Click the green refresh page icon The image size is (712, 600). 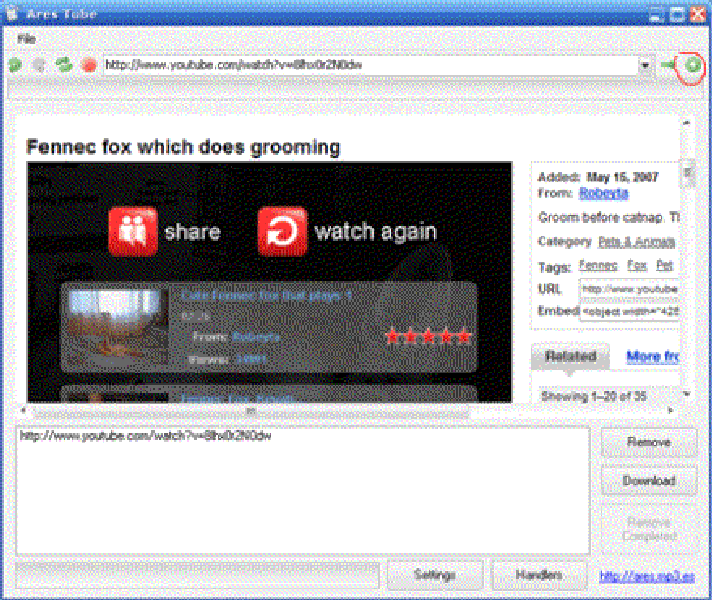coord(64,65)
